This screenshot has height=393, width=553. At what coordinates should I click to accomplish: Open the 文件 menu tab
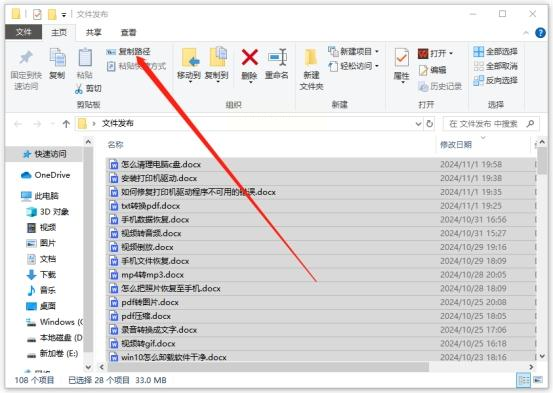(24, 32)
